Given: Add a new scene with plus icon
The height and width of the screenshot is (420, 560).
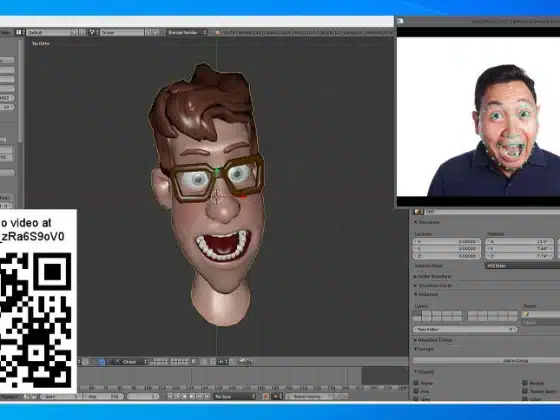Looking at the screenshot, I should pyautogui.click(x=149, y=32).
